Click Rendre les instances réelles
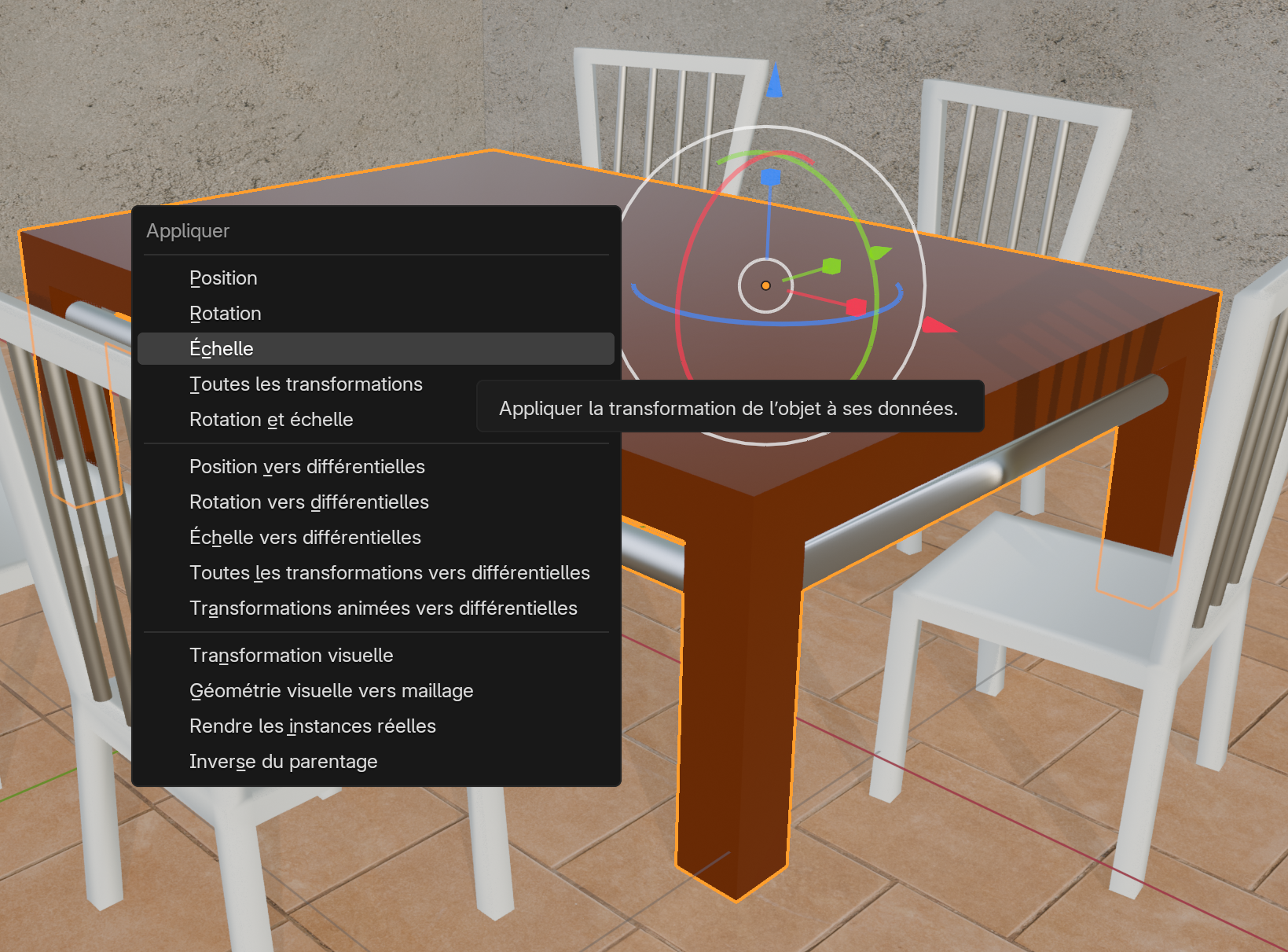Image resolution: width=1288 pixels, height=952 pixels. coord(312,726)
